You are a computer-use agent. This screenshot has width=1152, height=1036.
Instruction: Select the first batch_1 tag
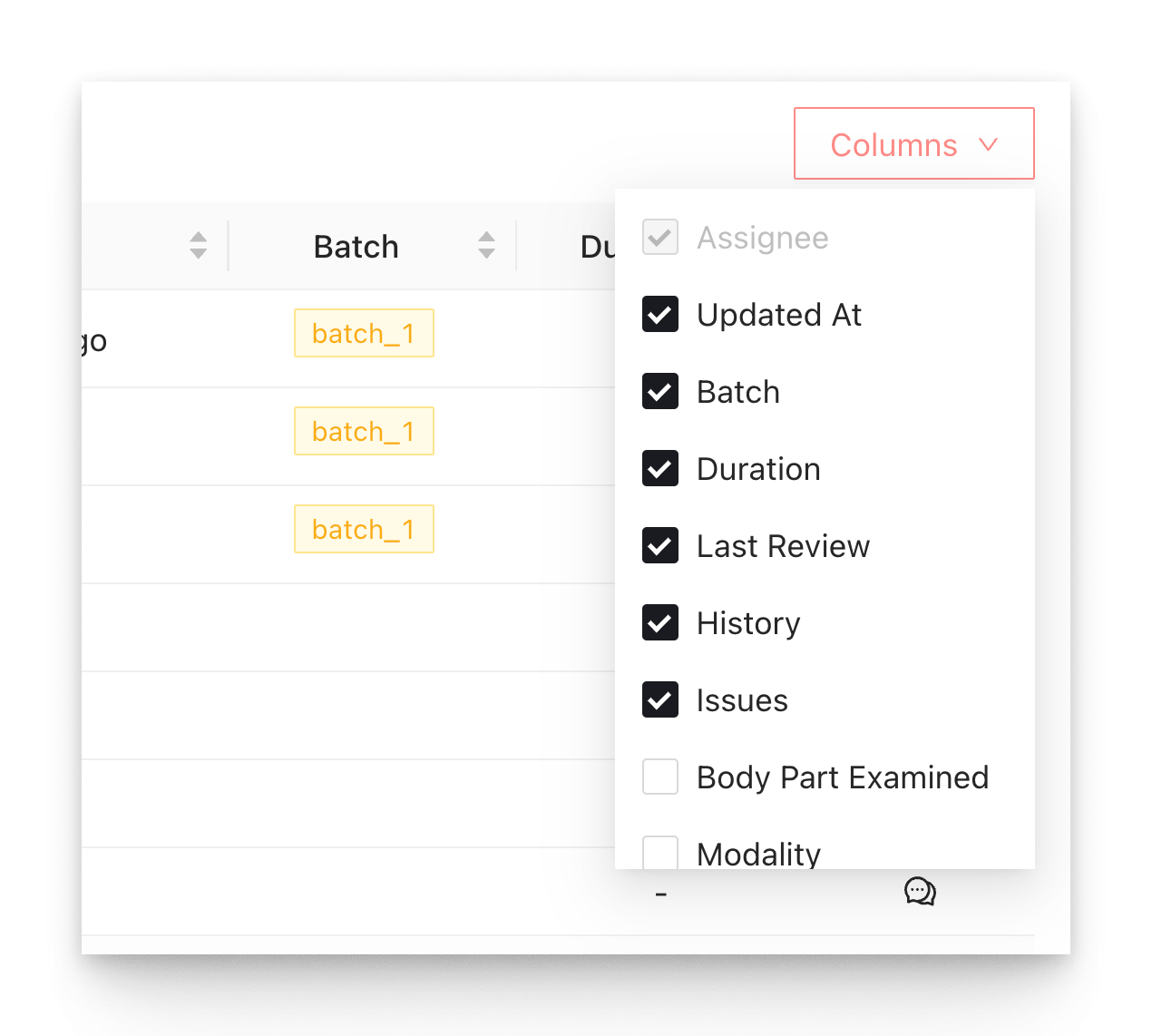click(x=364, y=333)
